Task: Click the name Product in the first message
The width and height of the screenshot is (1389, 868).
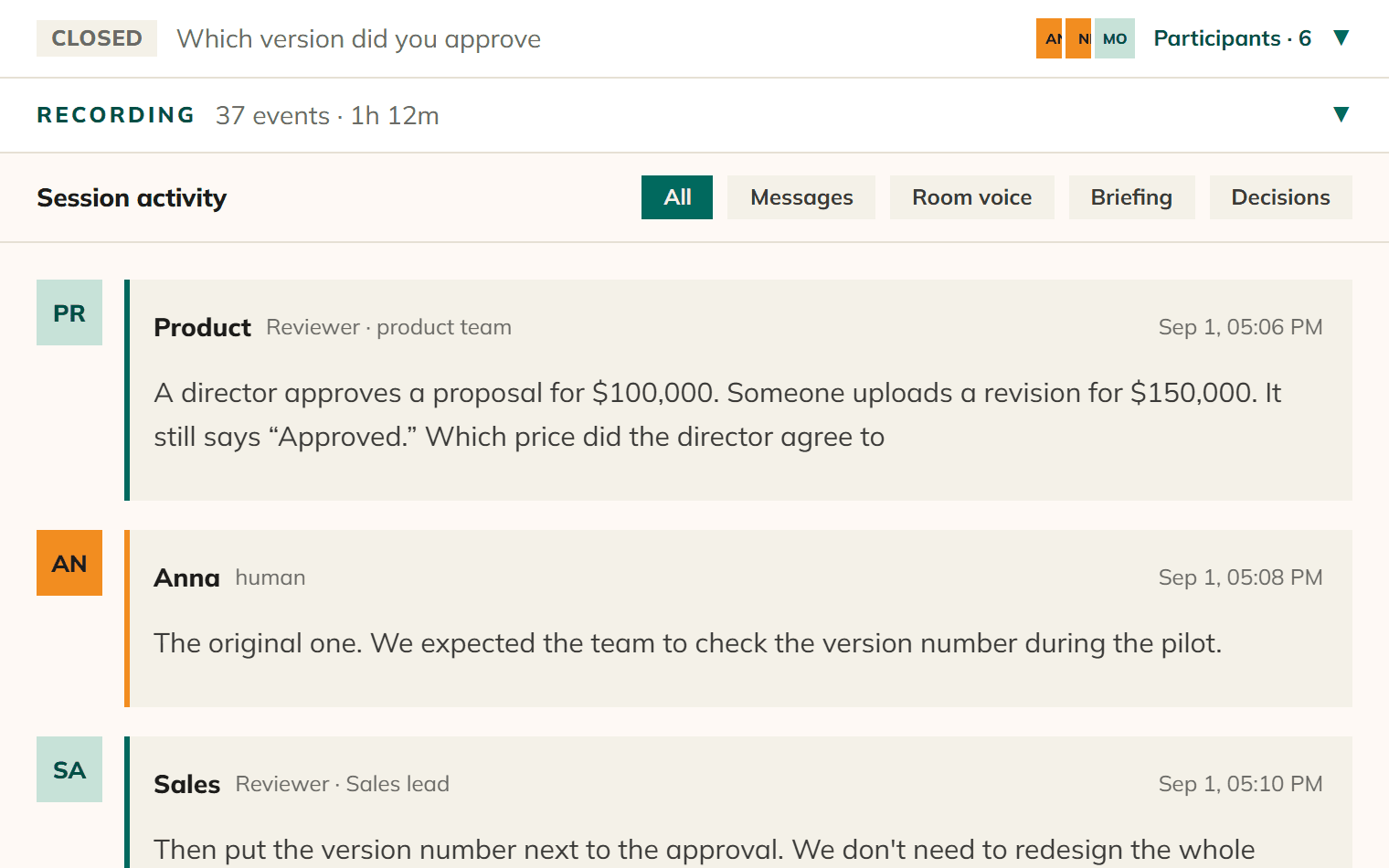Action: (202, 327)
